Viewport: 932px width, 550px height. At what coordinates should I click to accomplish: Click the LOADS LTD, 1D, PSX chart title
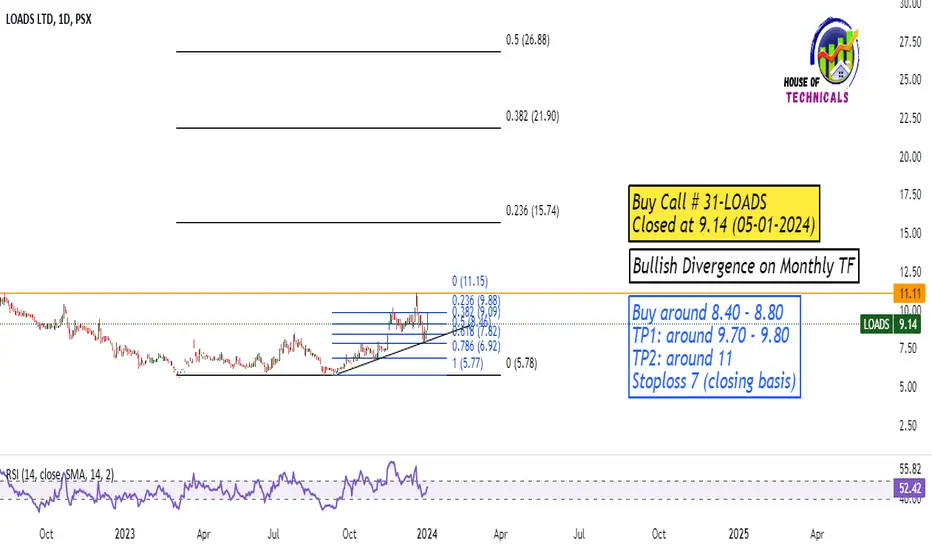(49, 19)
